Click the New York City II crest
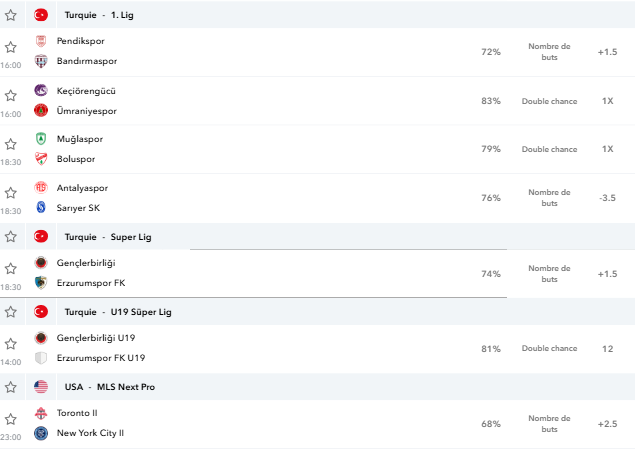 (x=41, y=433)
